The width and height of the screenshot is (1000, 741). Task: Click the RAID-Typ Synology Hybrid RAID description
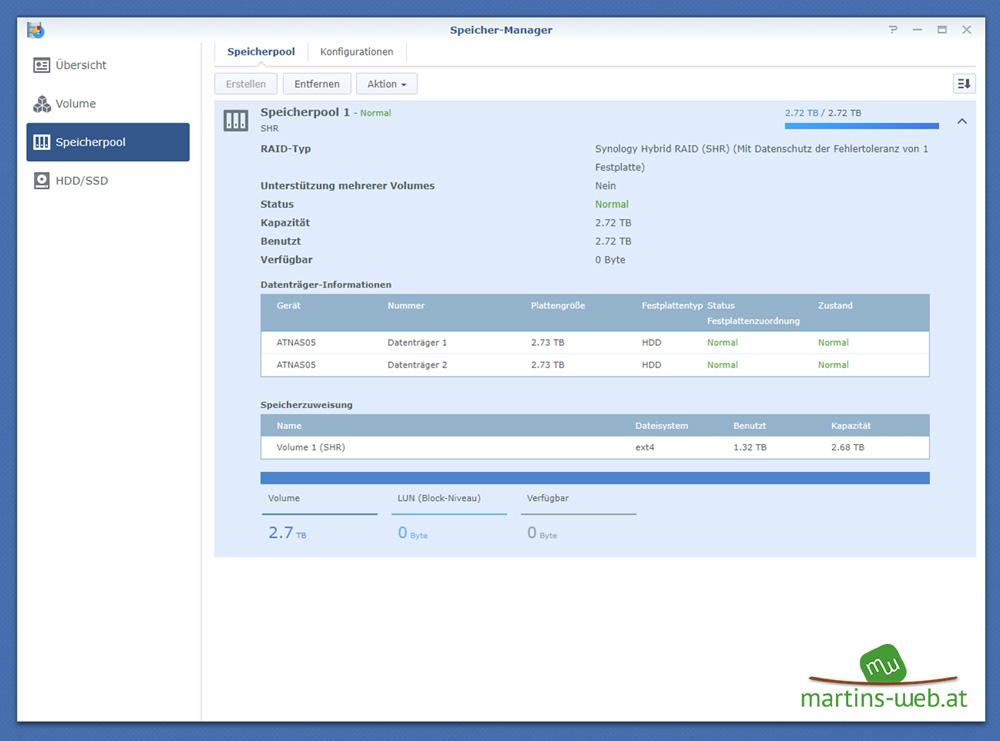[761, 158]
